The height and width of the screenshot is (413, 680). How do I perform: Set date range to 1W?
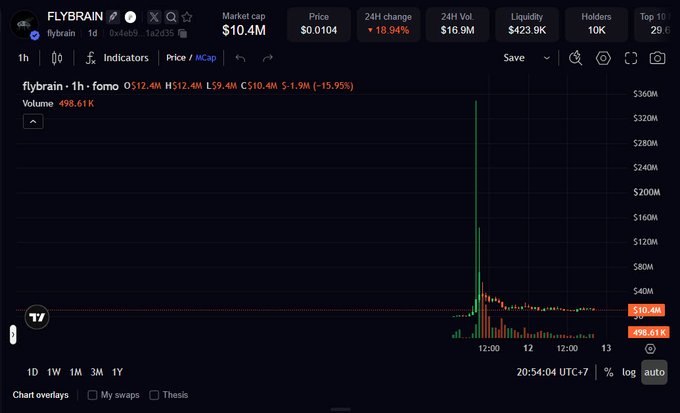[x=54, y=372]
